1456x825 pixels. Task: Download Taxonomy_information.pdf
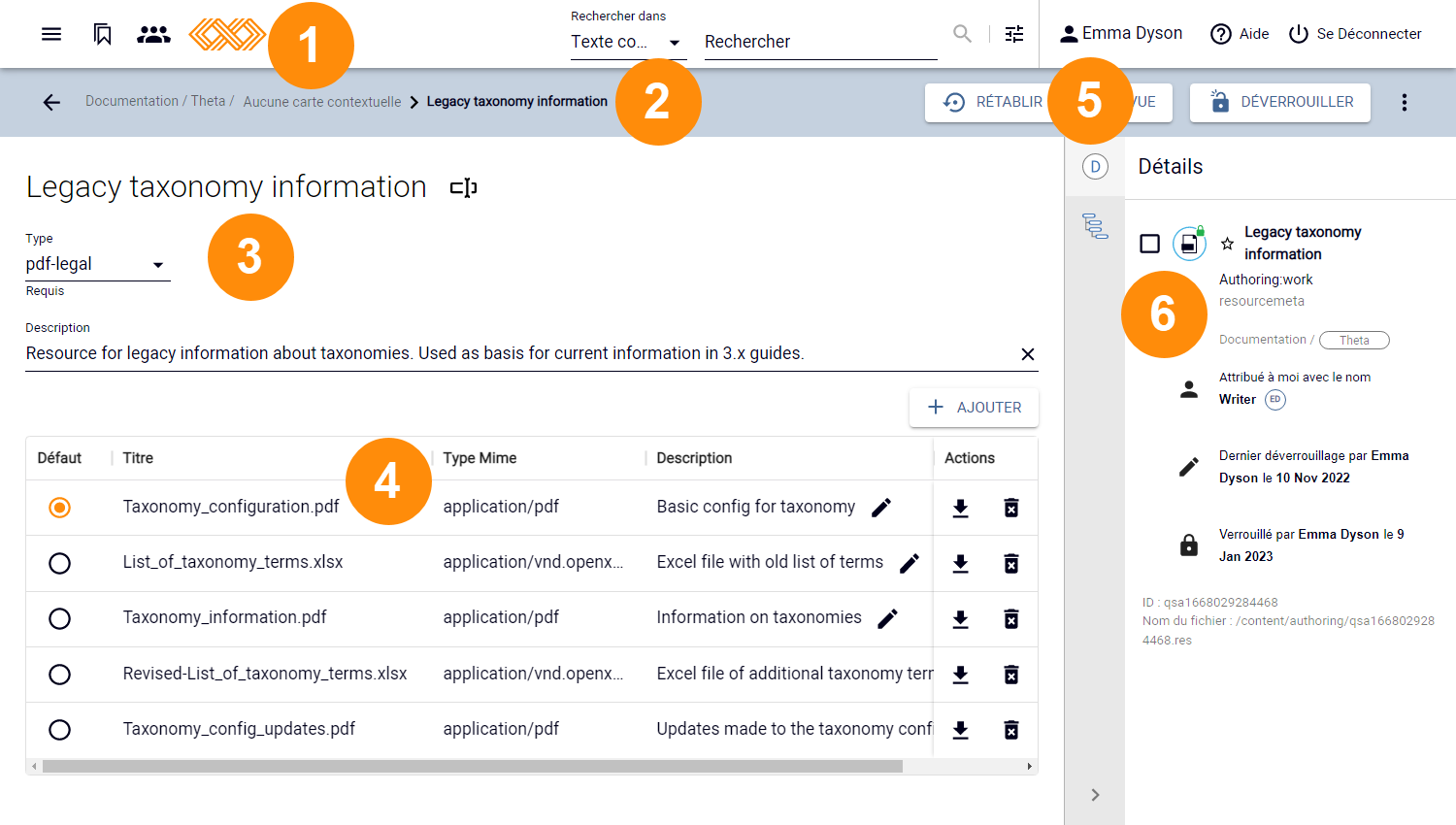(x=960, y=618)
